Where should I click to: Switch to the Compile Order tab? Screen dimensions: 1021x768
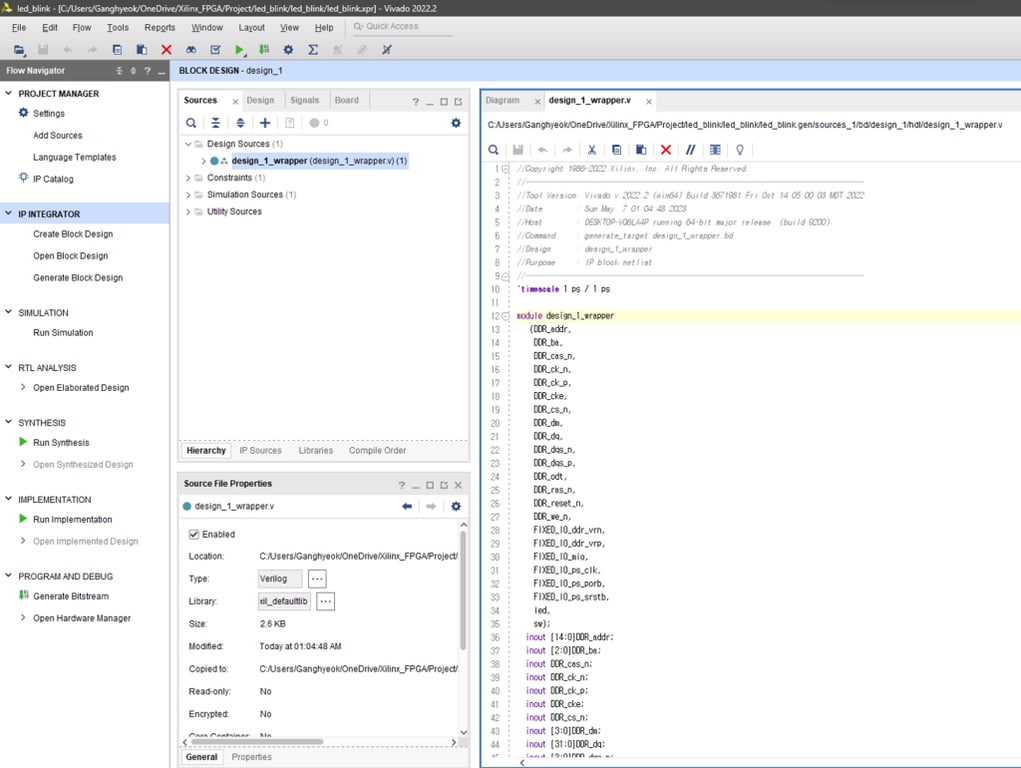377,451
